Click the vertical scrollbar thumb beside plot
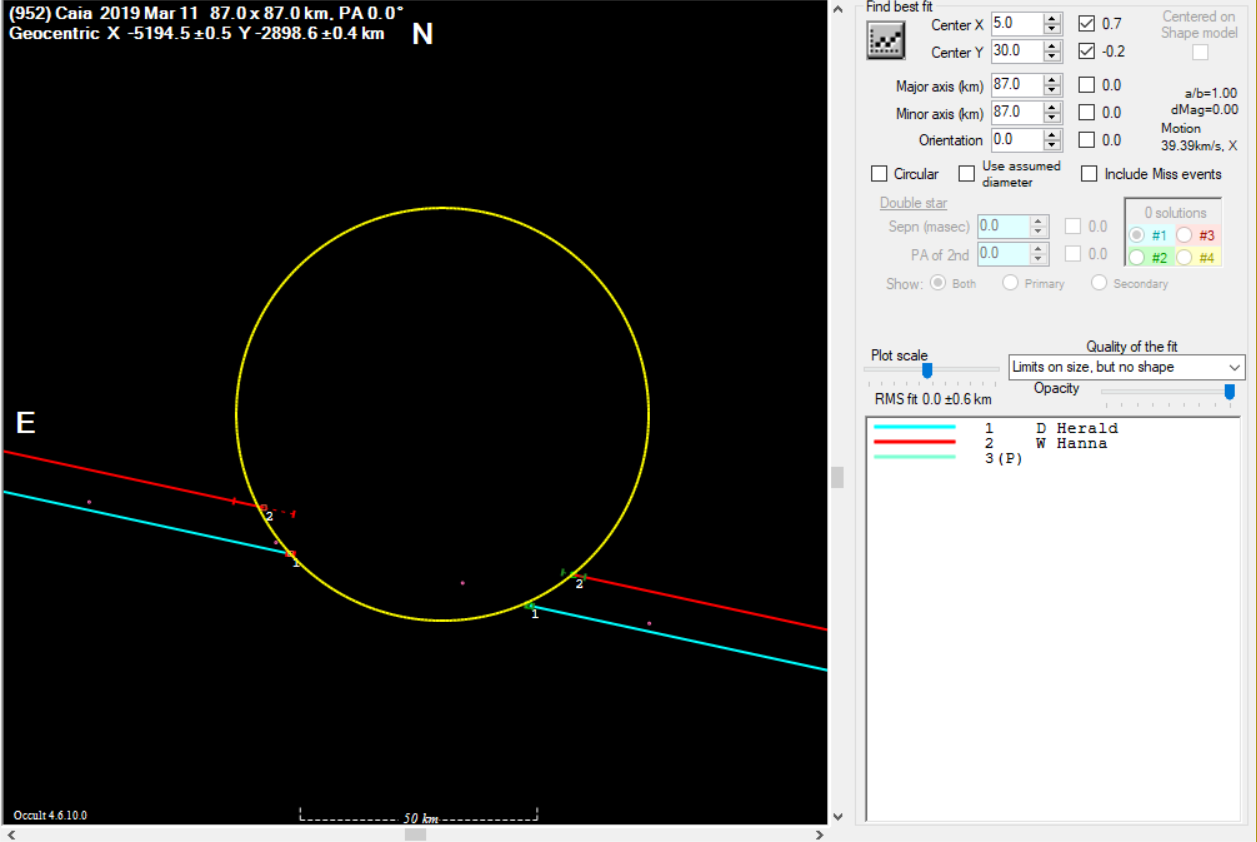The height and width of the screenshot is (842, 1257). tap(838, 478)
